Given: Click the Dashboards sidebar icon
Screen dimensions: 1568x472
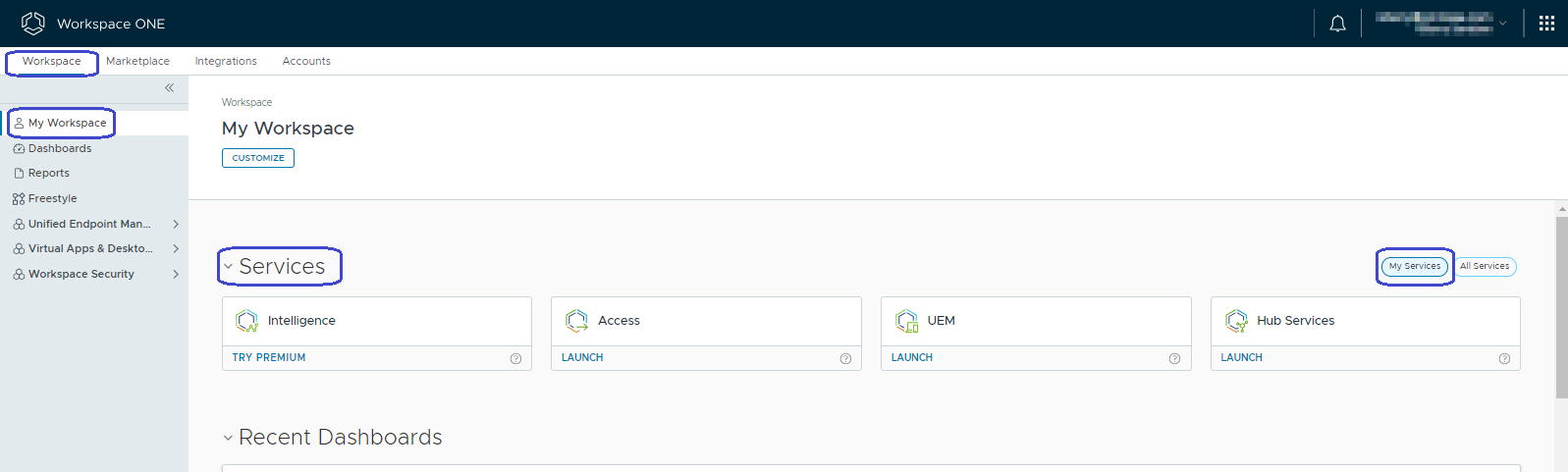Looking at the screenshot, I should [19, 149].
